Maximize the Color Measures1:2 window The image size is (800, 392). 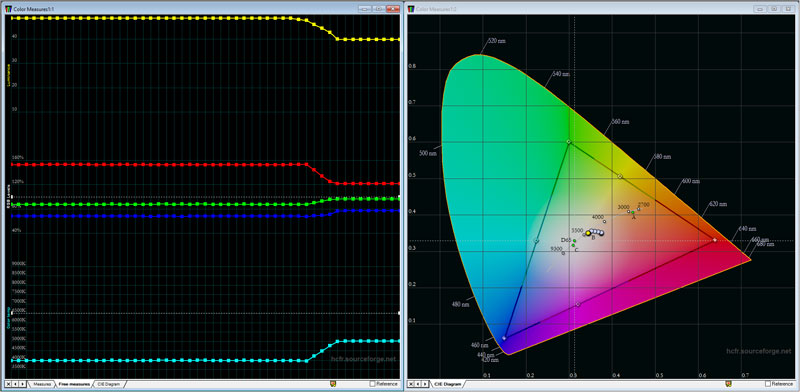click(773, 9)
